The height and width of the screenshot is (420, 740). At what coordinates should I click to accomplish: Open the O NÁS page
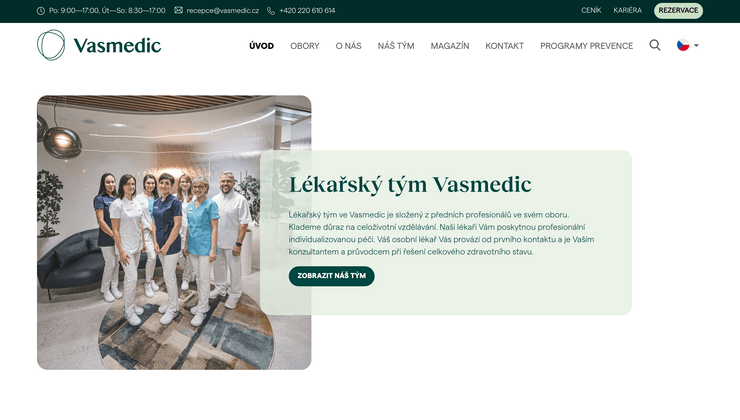pyautogui.click(x=348, y=46)
